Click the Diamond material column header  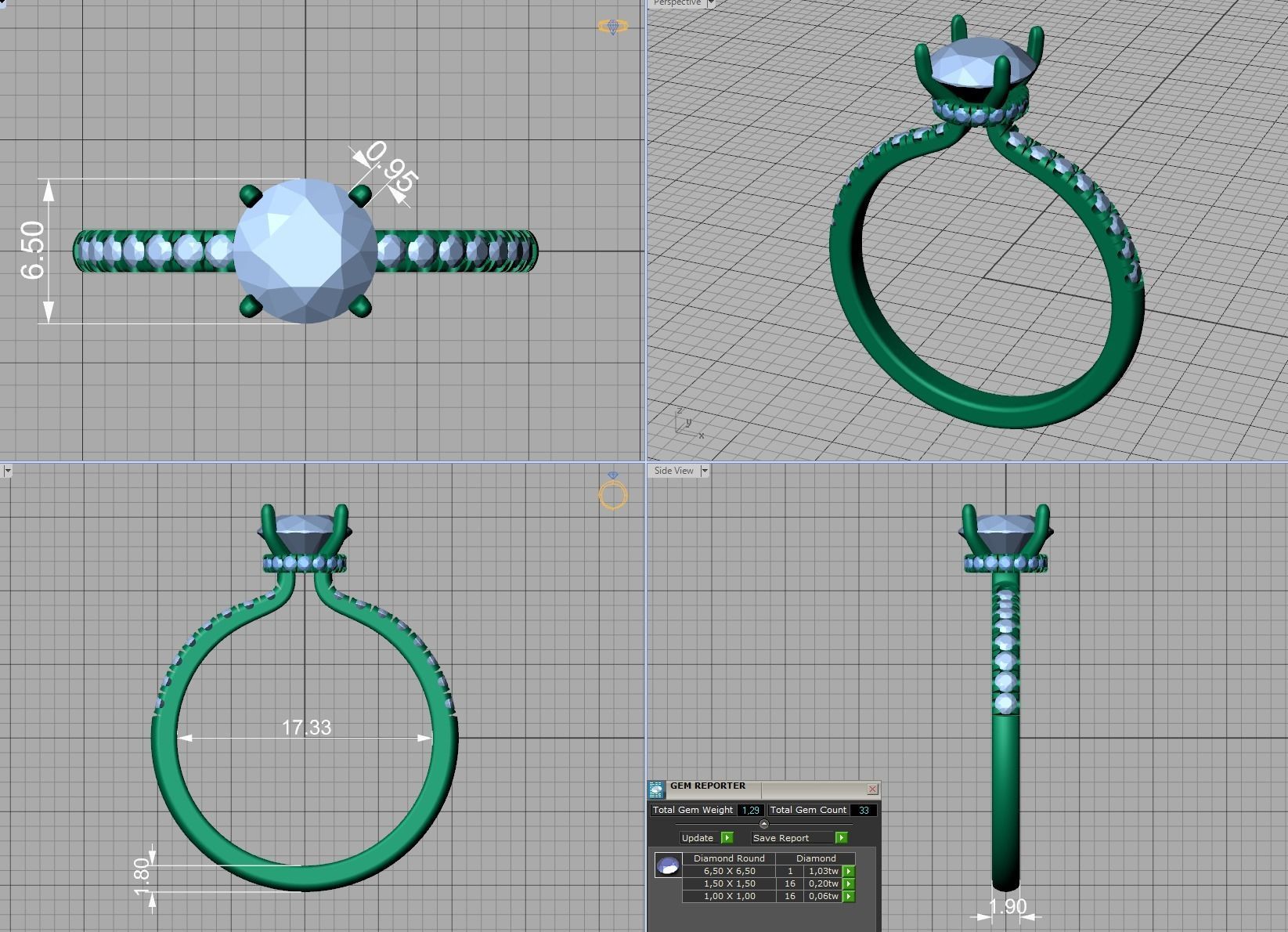tap(816, 858)
